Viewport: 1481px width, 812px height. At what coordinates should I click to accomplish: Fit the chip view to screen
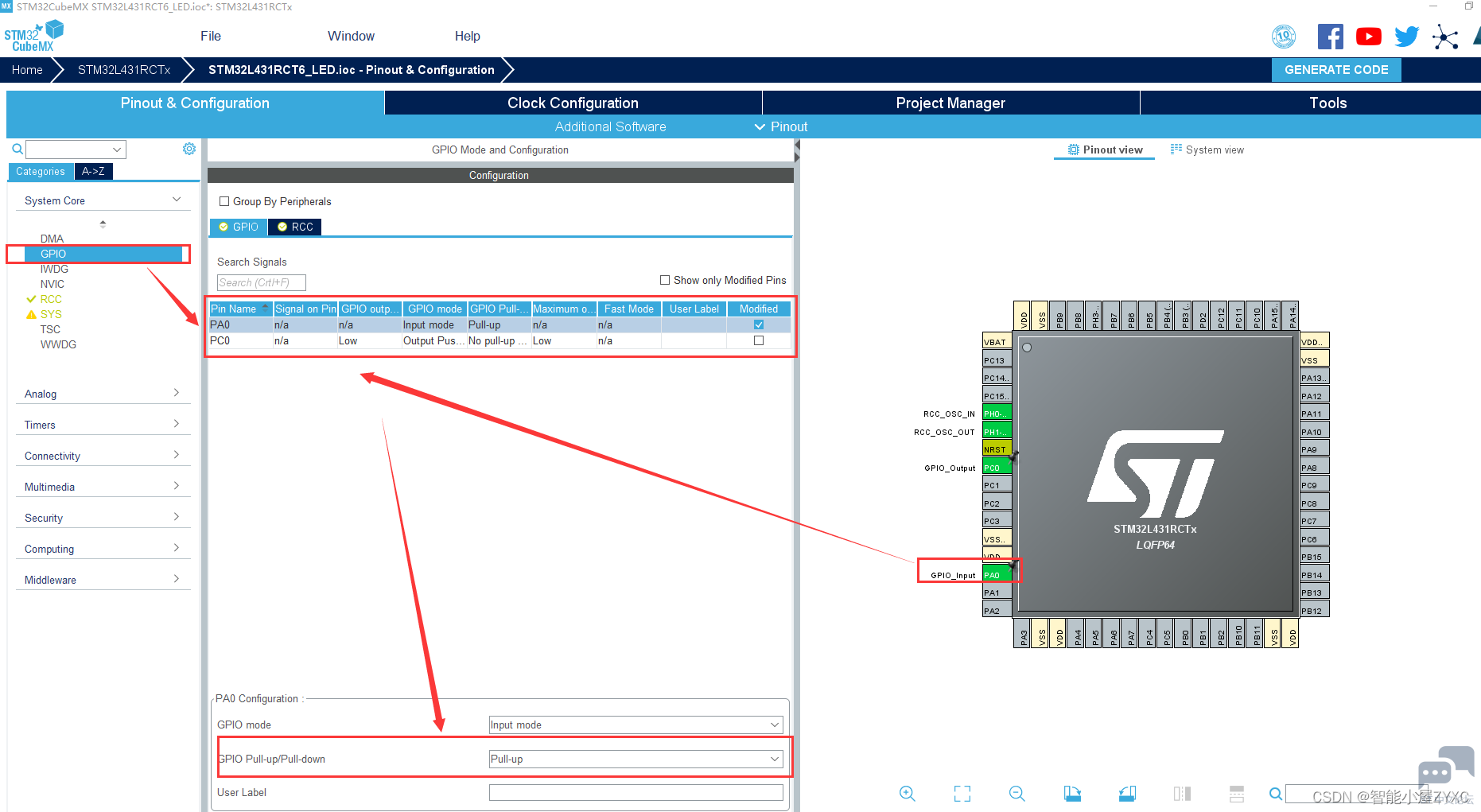[x=962, y=793]
